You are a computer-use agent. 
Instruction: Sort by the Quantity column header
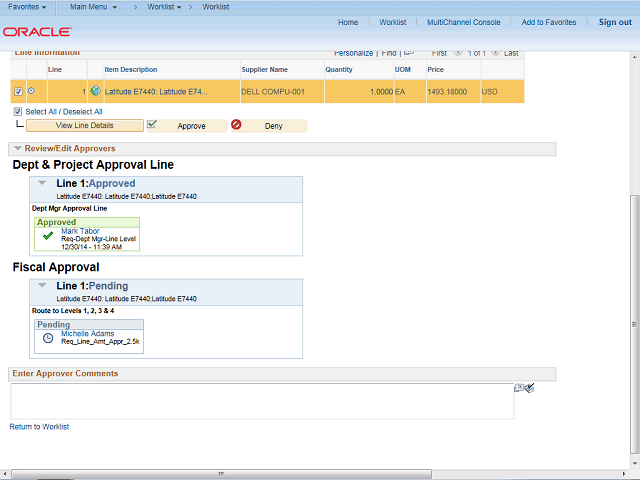(x=339, y=69)
